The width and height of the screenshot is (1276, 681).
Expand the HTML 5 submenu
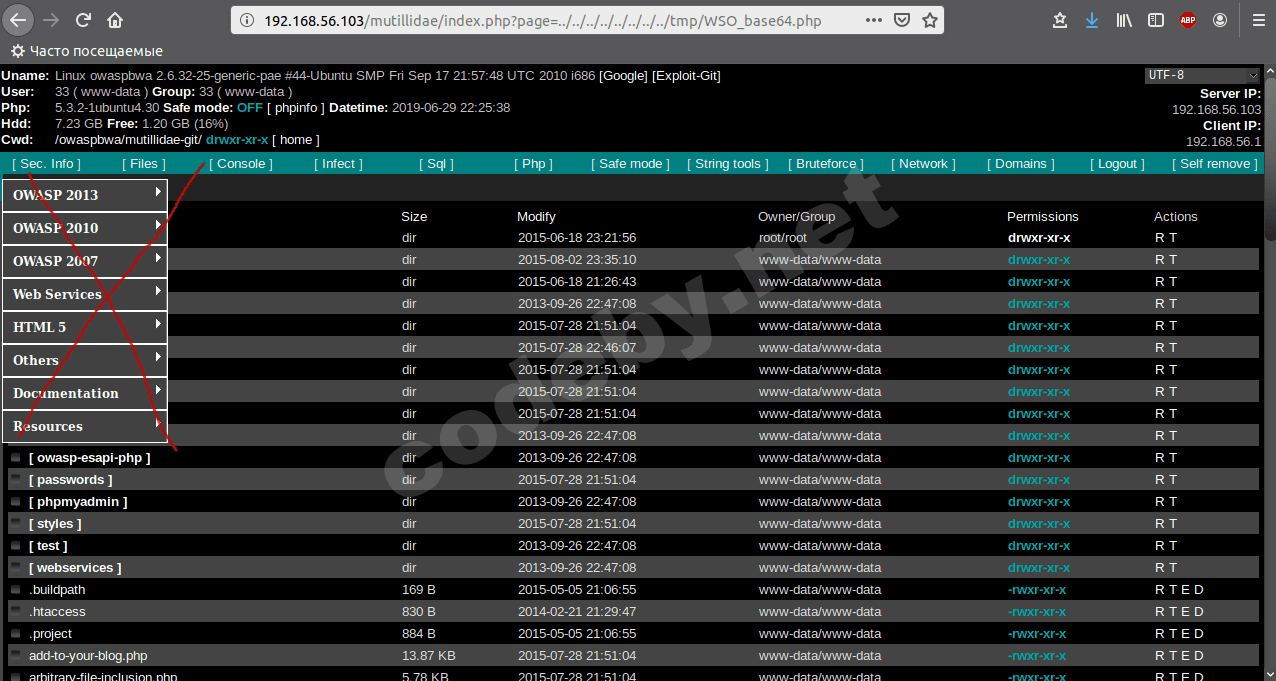pos(85,327)
